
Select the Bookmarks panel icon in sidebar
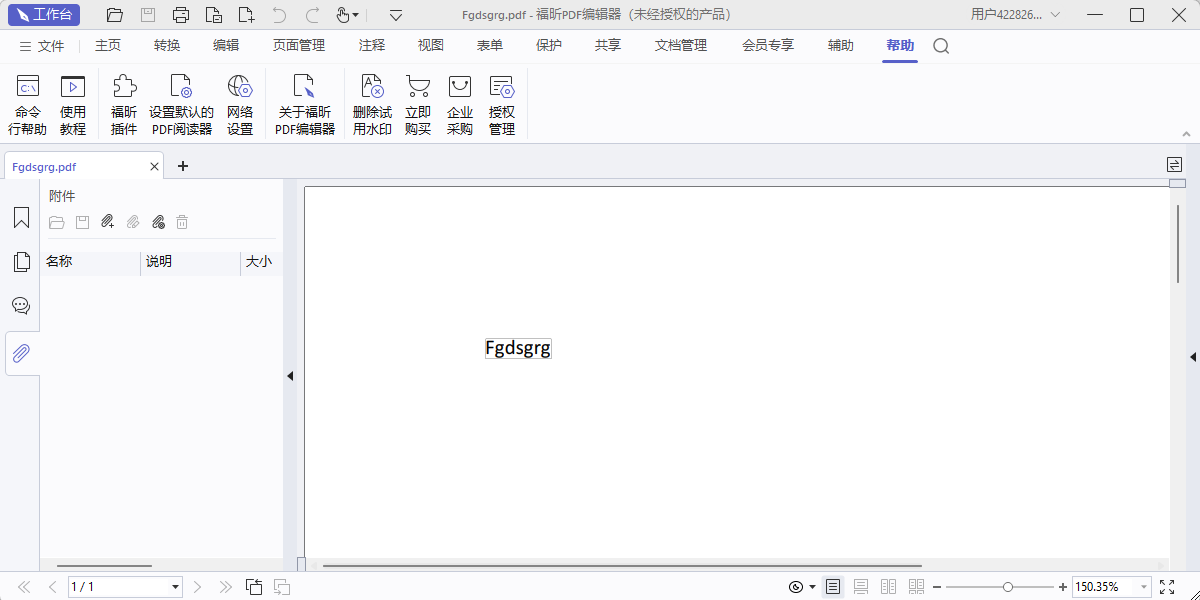point(21,217)
